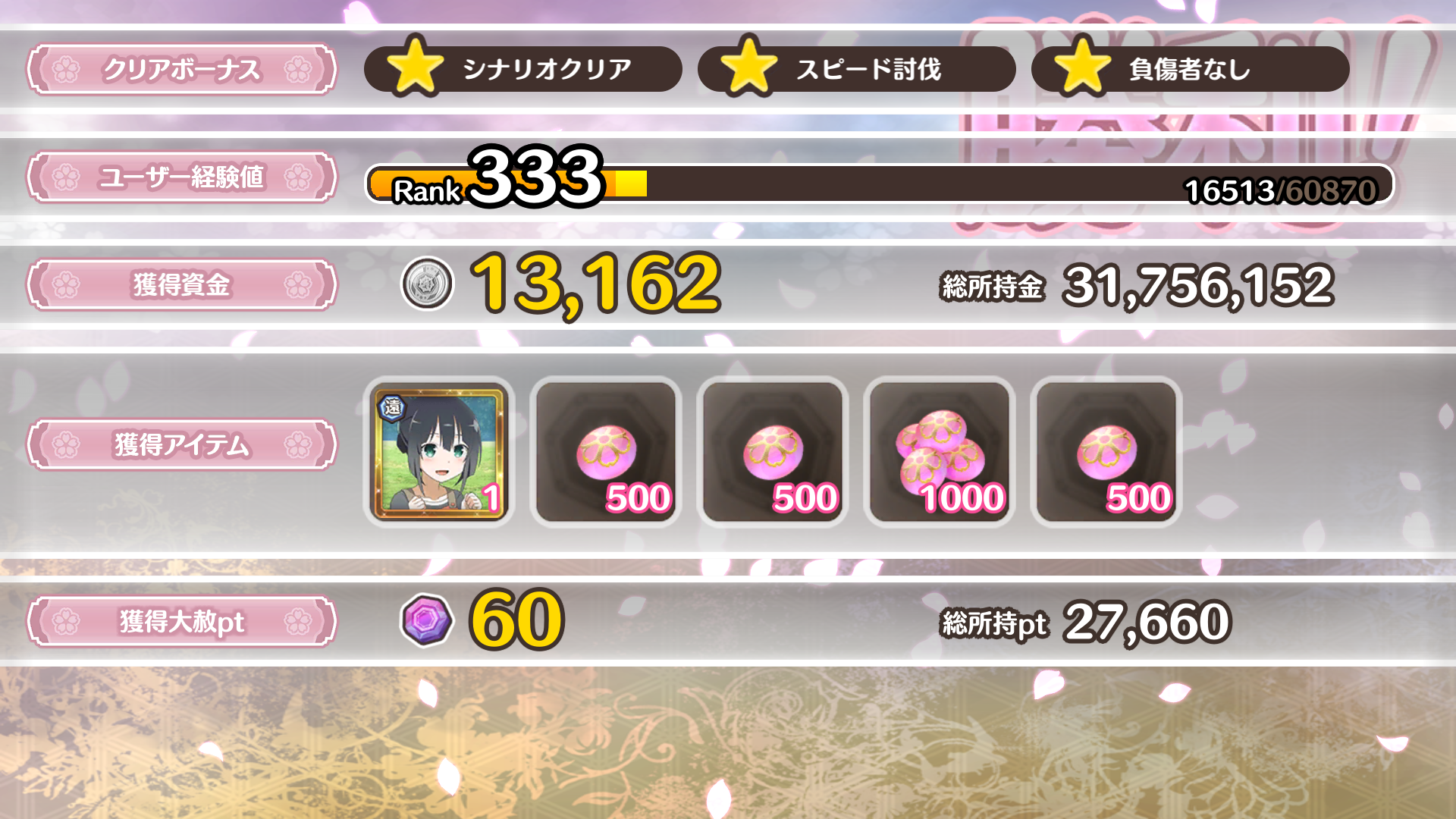The width and height of the screenshot is (1456, 819).
Task: Click the 16513/60870 experience counter
Action: 1280,190
